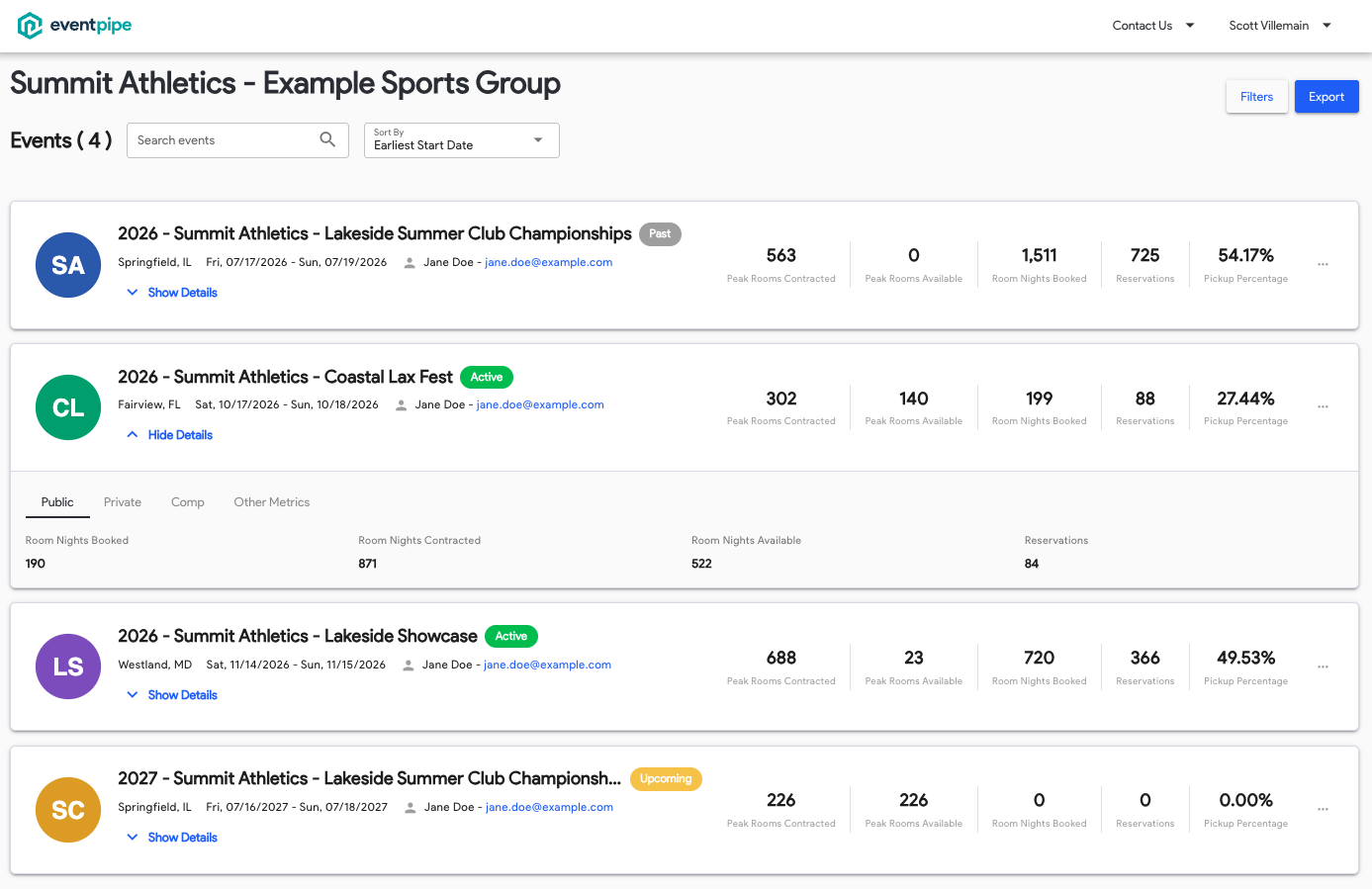Click the Export button
The image size is (1372, 889).
coord(1326,97)
